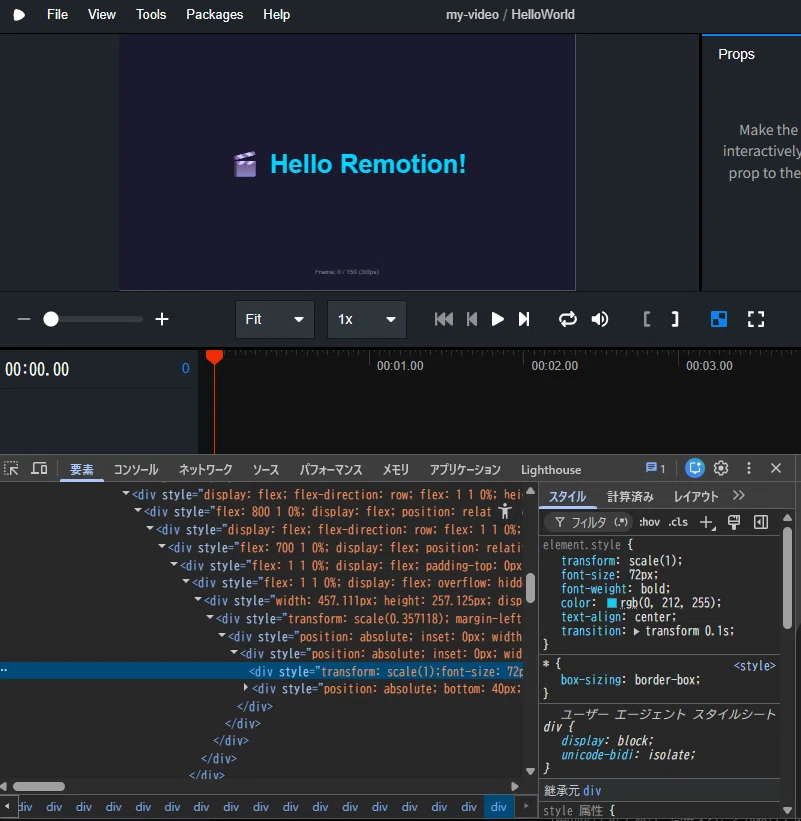Open the rgb(0, 212, 255) color swatch
The width and height of the screenshot is (801, 821).
point(611,603)
